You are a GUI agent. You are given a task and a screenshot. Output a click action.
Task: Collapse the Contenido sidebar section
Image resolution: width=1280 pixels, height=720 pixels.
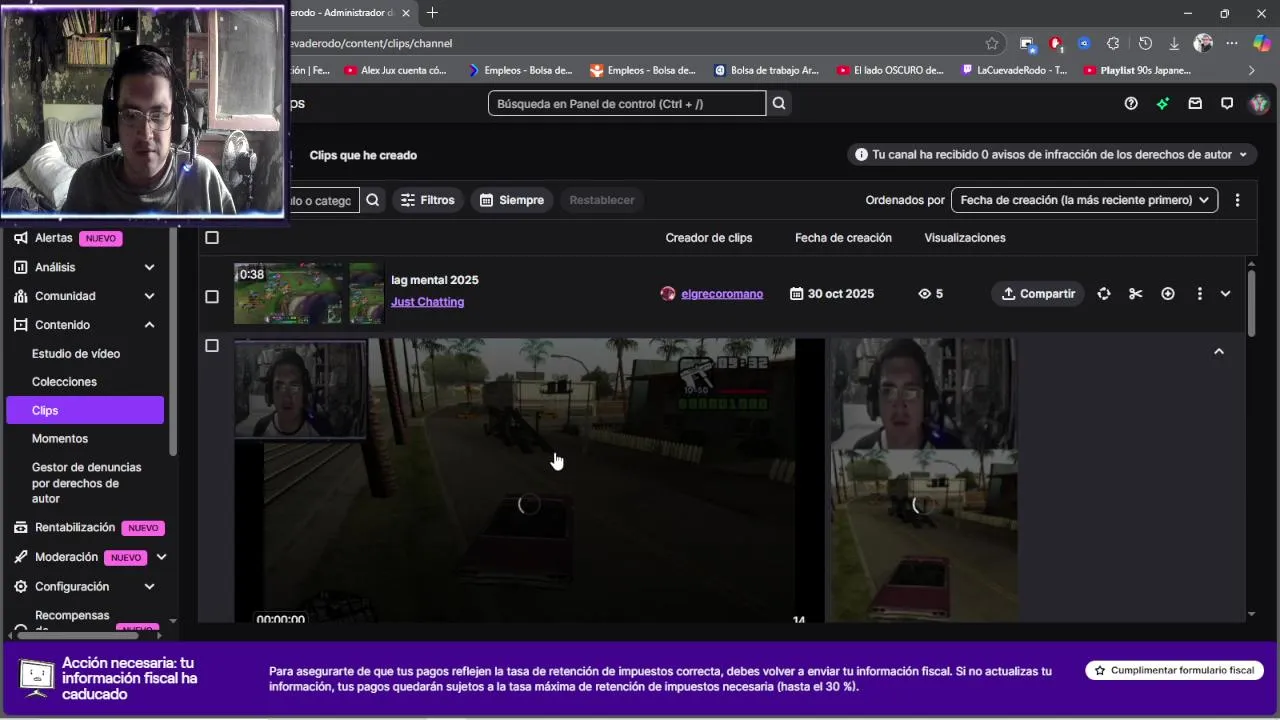(149, 325)
